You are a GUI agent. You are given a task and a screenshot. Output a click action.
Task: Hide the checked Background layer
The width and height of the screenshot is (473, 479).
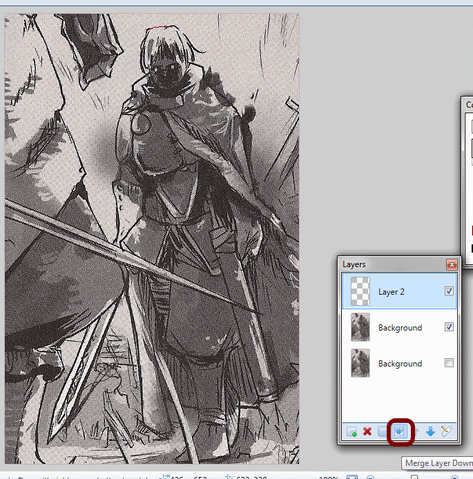(449, 327)
